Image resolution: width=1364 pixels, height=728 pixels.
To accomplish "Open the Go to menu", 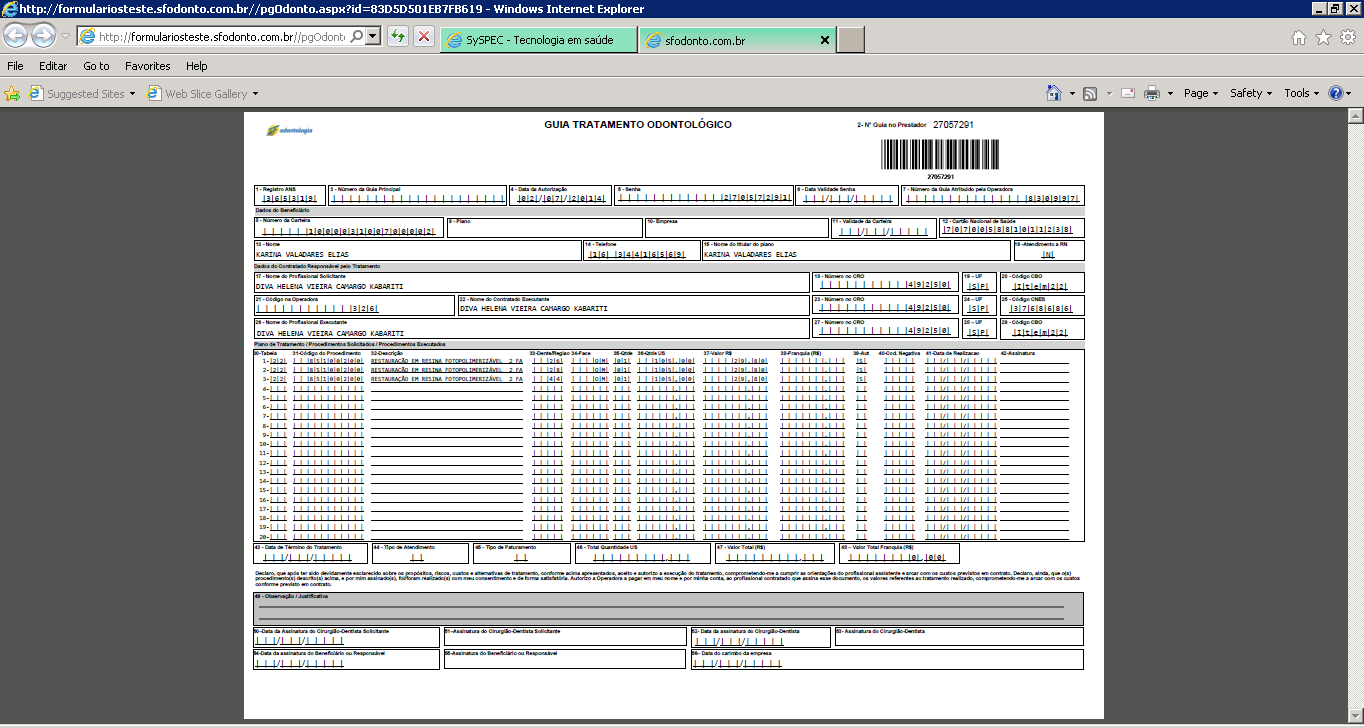I will click(x=97, y=66).
